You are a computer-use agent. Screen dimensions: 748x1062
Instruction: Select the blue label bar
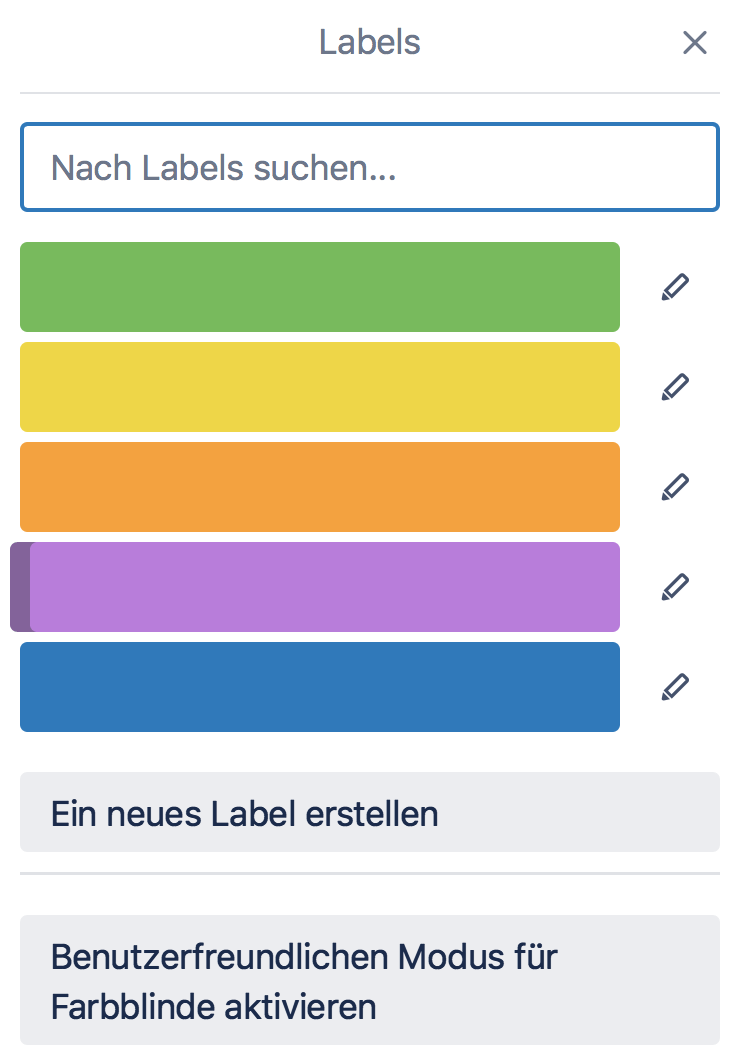coord(320,687)
